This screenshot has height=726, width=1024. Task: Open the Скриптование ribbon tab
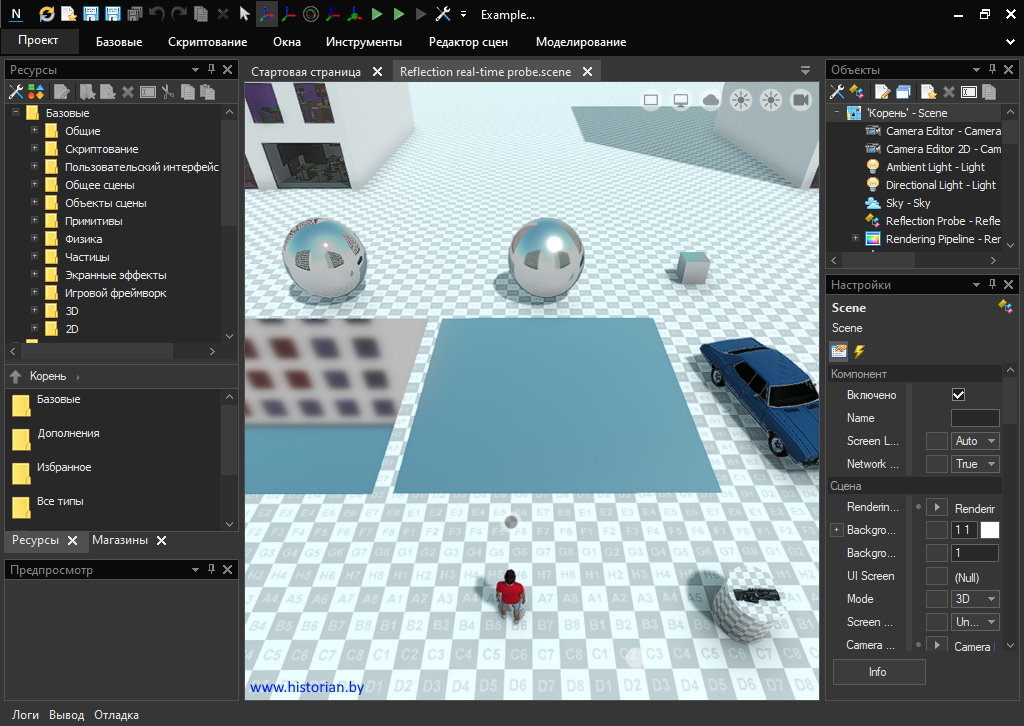point(207,42)
